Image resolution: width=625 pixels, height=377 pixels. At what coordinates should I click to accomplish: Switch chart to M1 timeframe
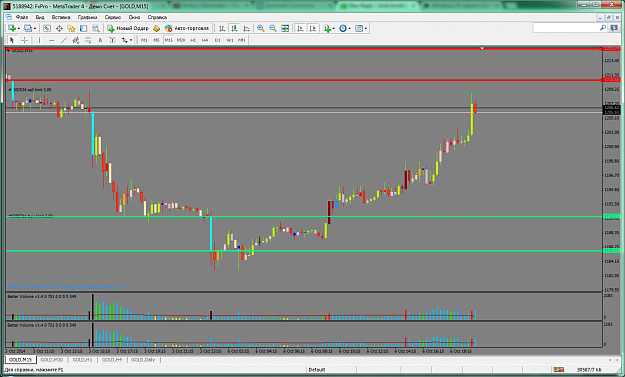point(144,40)
